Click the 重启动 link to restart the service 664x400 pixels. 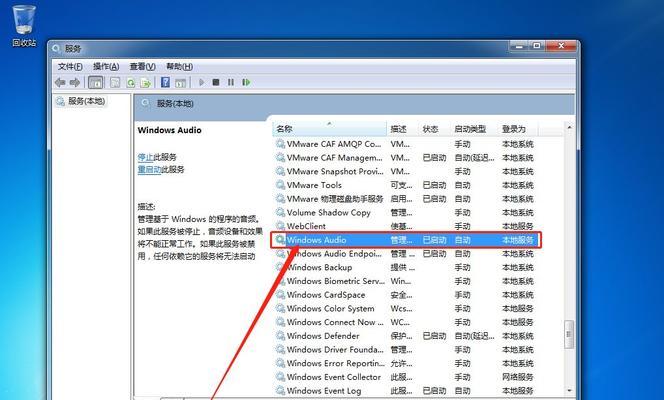[x=149, y=169]
